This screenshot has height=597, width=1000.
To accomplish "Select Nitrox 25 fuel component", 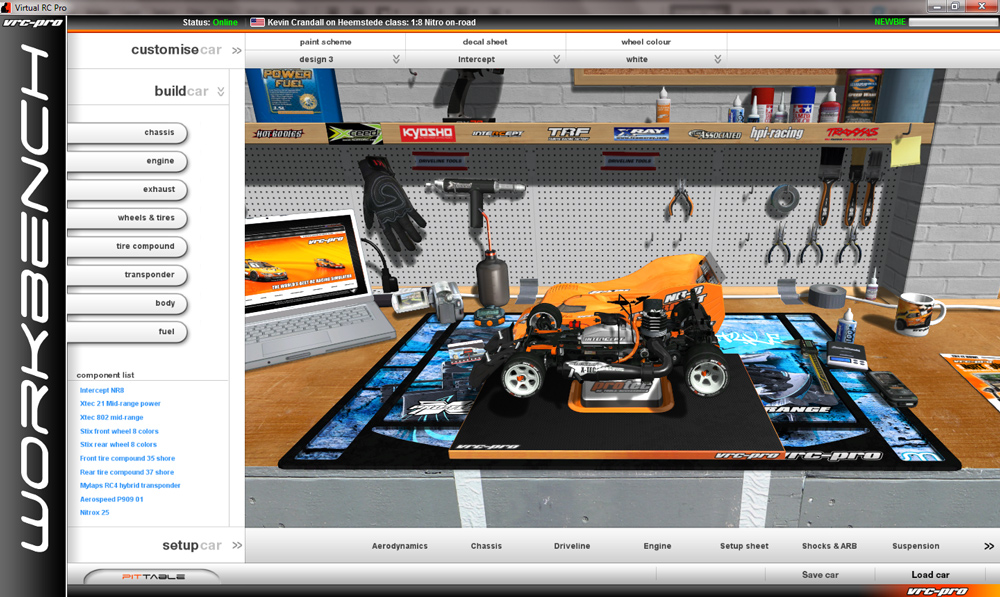I will 94,513.
